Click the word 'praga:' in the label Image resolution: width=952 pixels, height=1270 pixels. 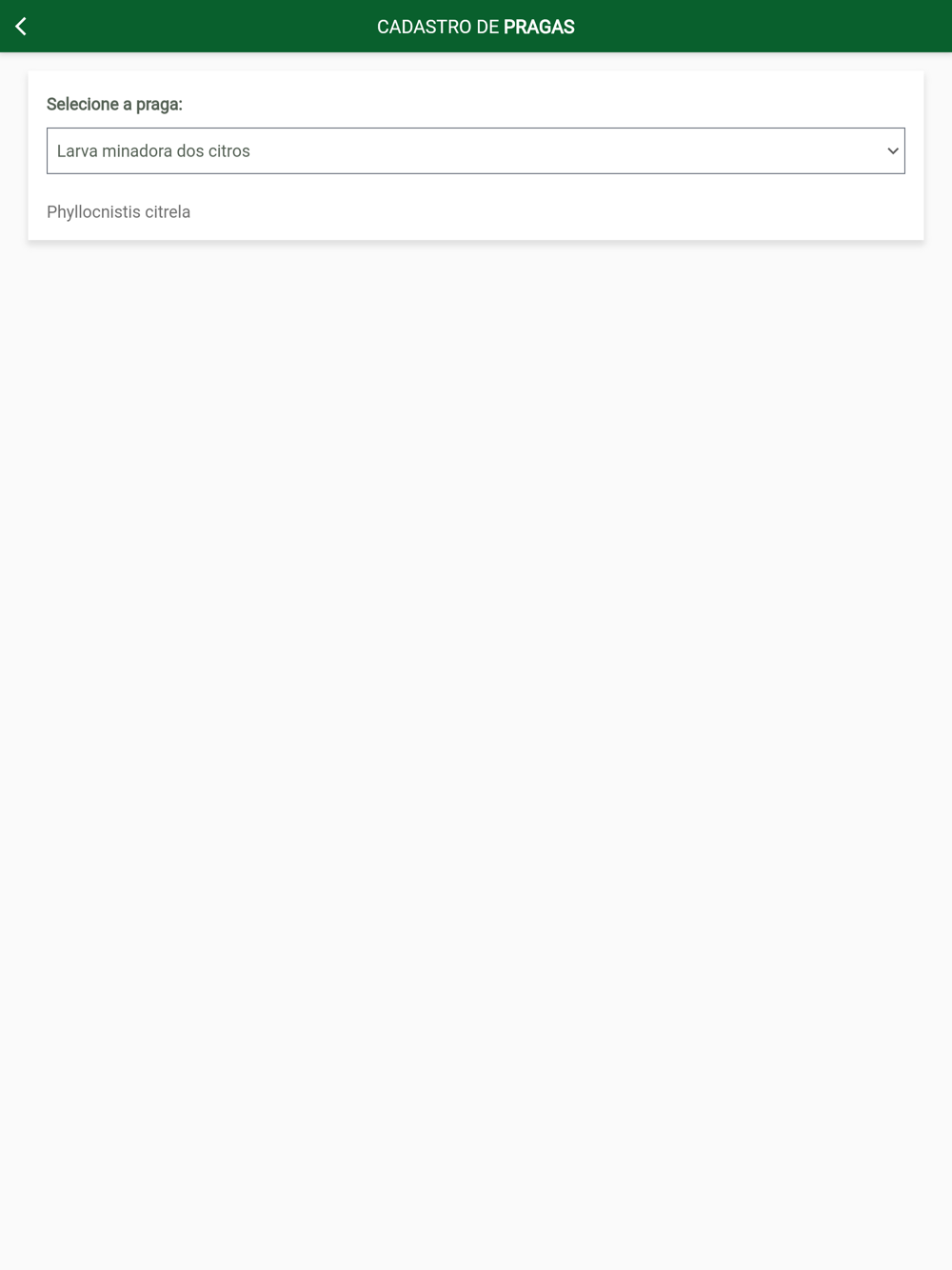point(159,105)
